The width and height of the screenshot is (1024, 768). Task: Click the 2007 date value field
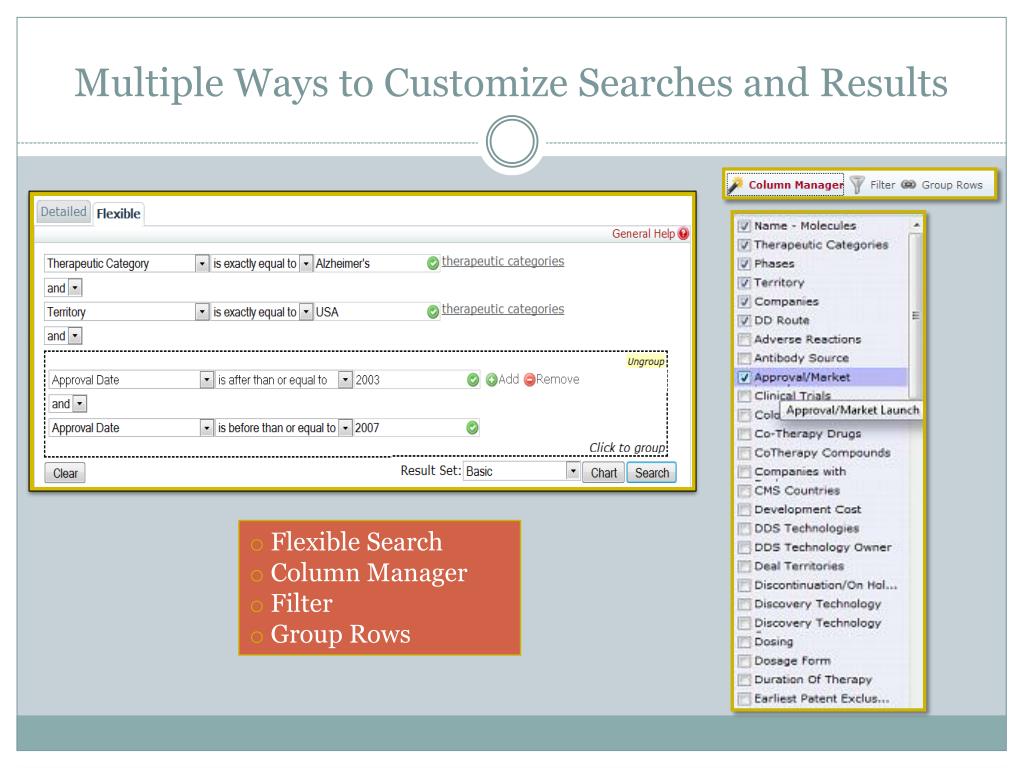pos(409,428)
